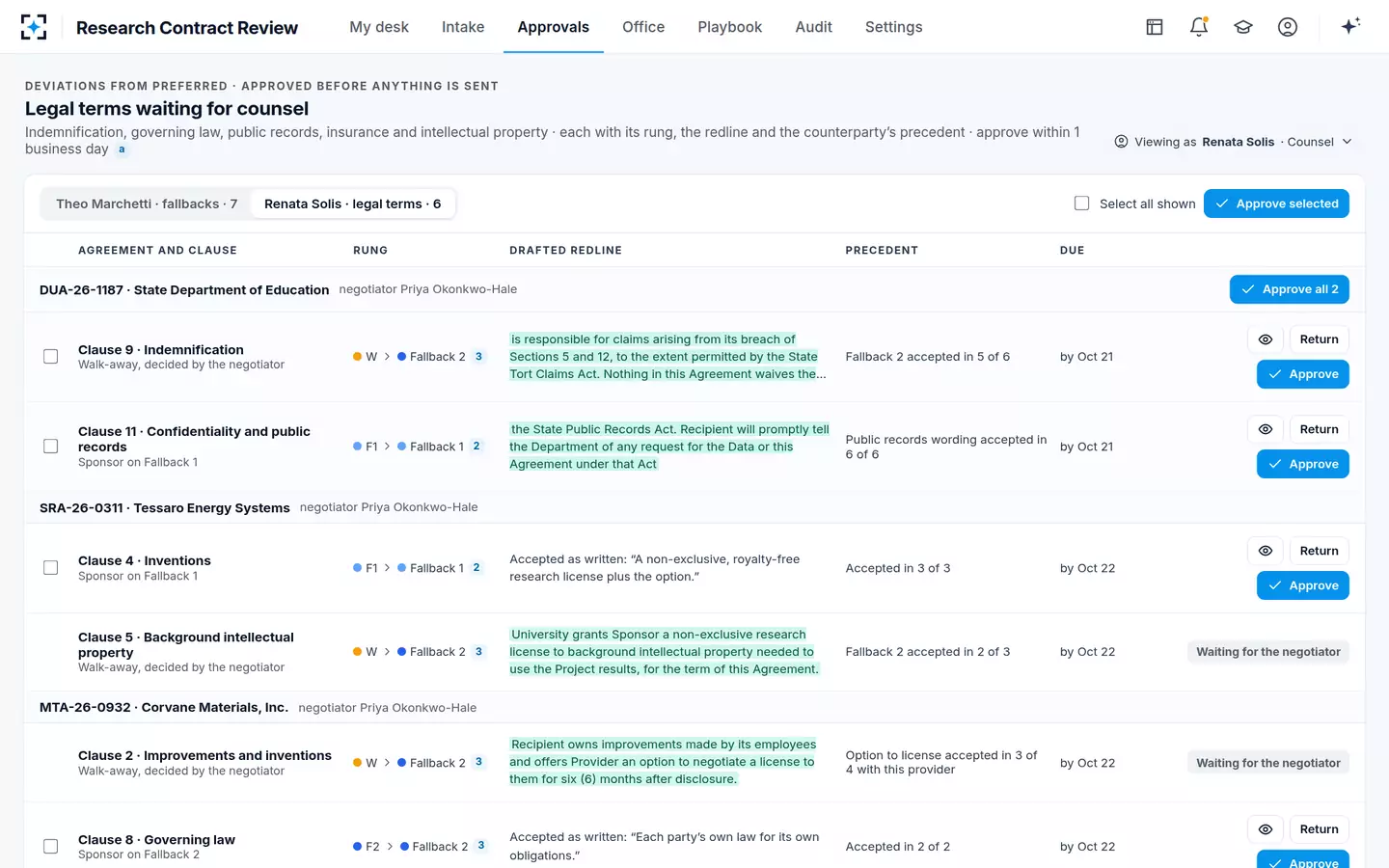Open the user account icon

(1288, 27)
